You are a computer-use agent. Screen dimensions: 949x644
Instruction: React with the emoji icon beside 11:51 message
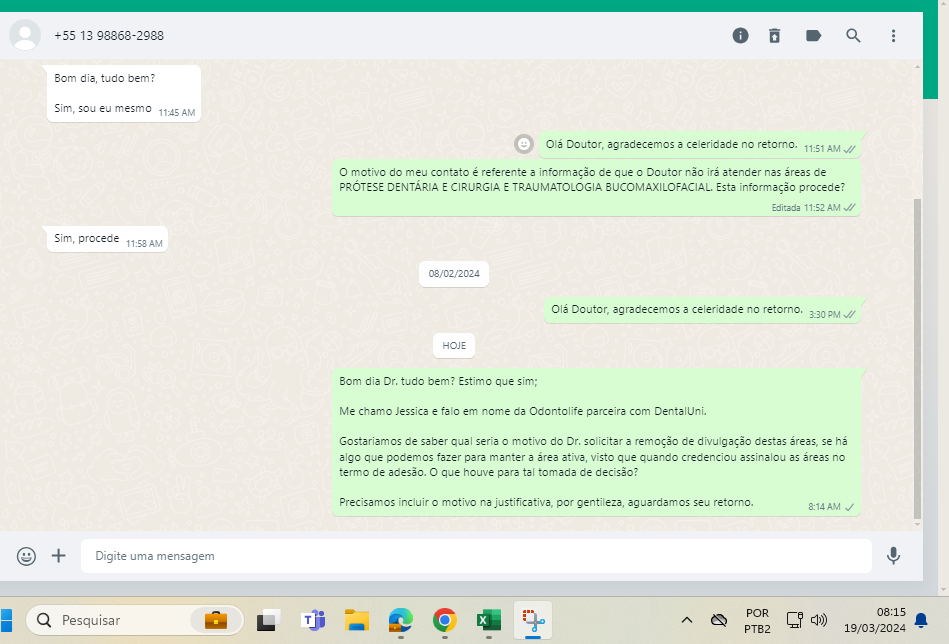pos(524,144)
